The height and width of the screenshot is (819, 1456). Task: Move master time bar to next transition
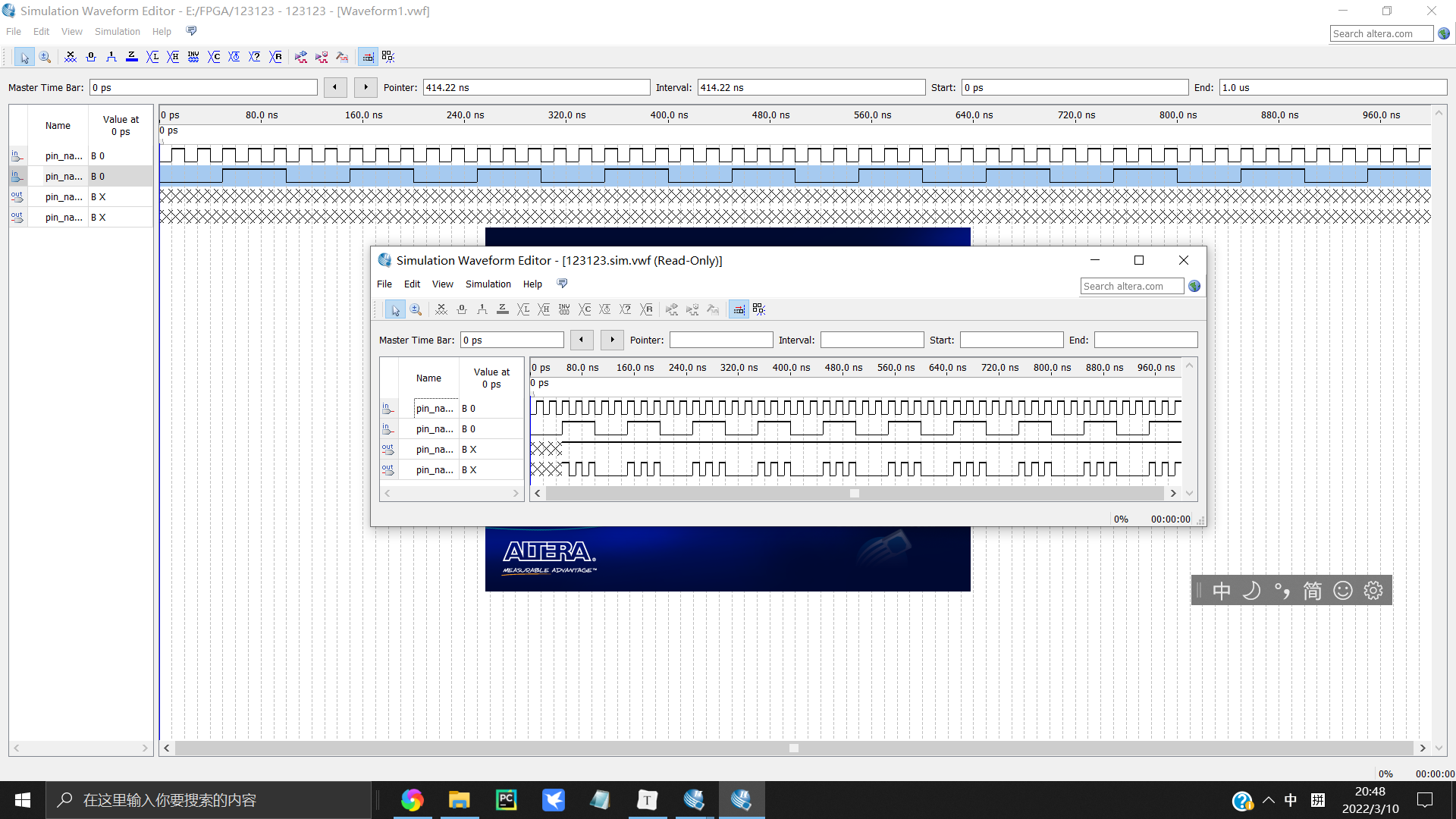click(x=366, y=87)
